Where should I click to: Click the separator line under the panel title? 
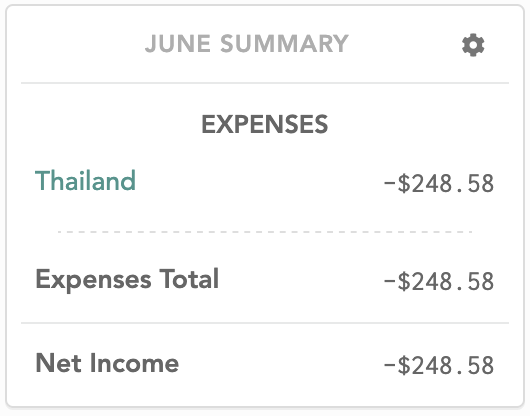point(265,83)
